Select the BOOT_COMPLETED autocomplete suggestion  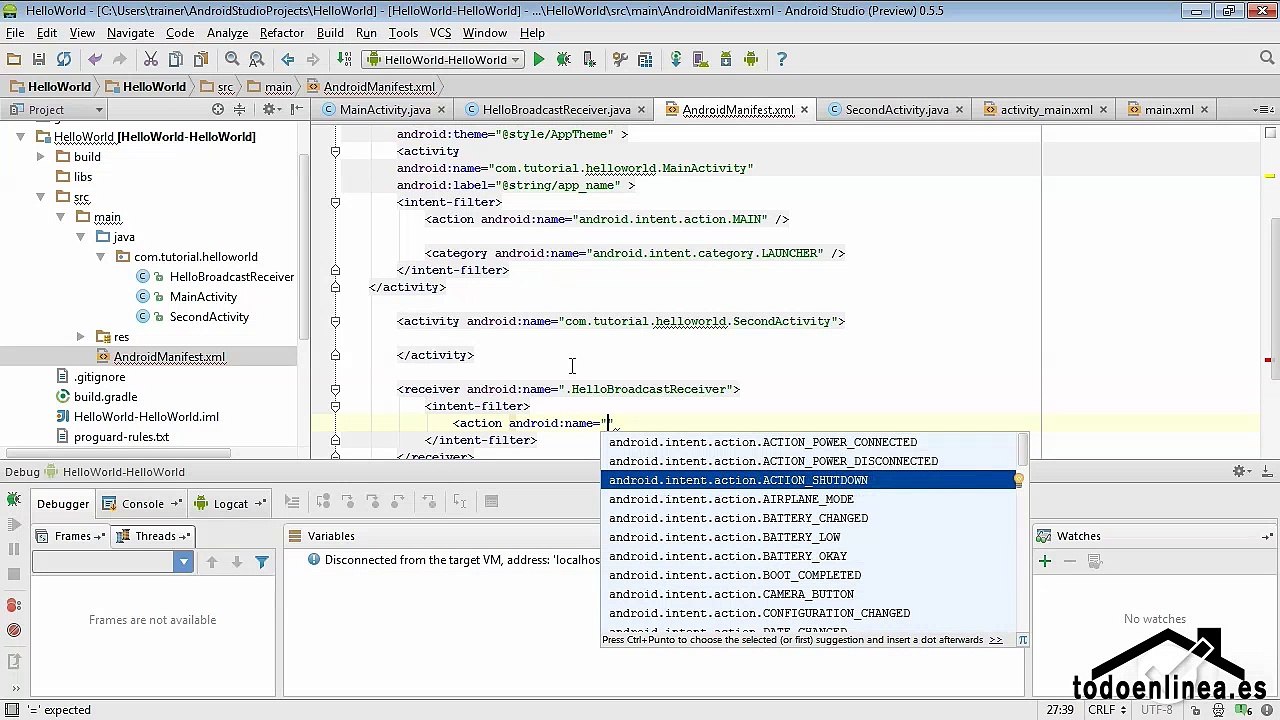pos(735,575)
